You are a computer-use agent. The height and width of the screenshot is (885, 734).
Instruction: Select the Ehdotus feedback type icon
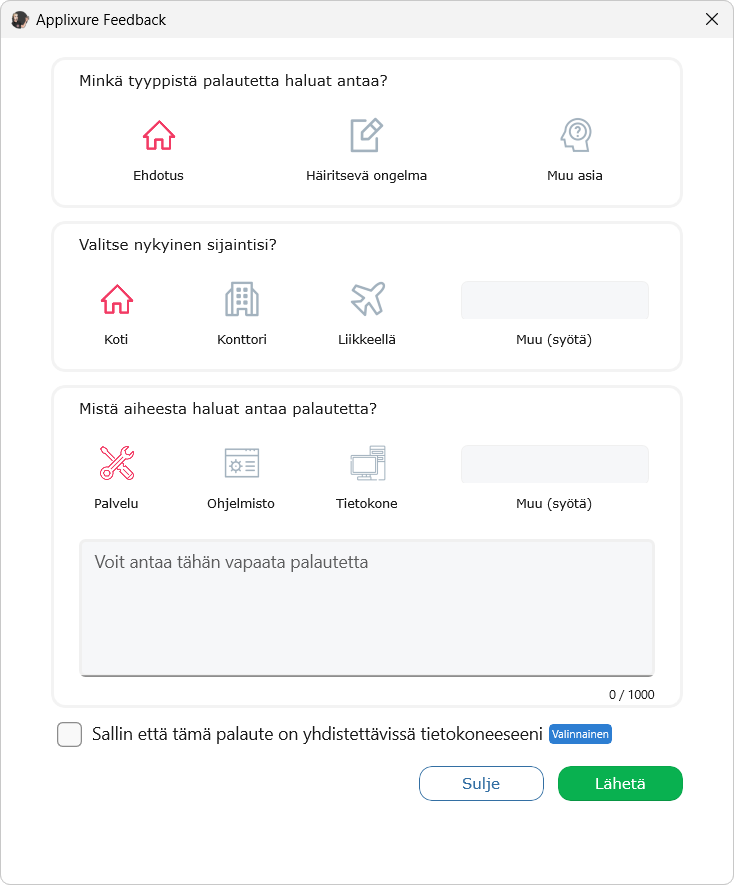coord(158,135)
